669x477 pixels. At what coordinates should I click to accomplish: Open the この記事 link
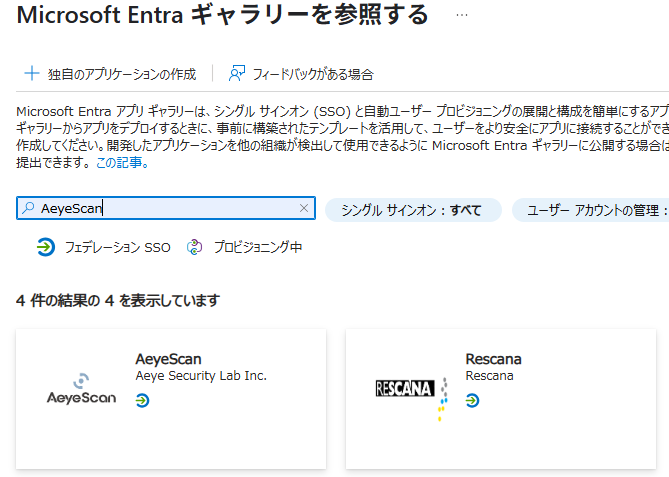(122, 163)
